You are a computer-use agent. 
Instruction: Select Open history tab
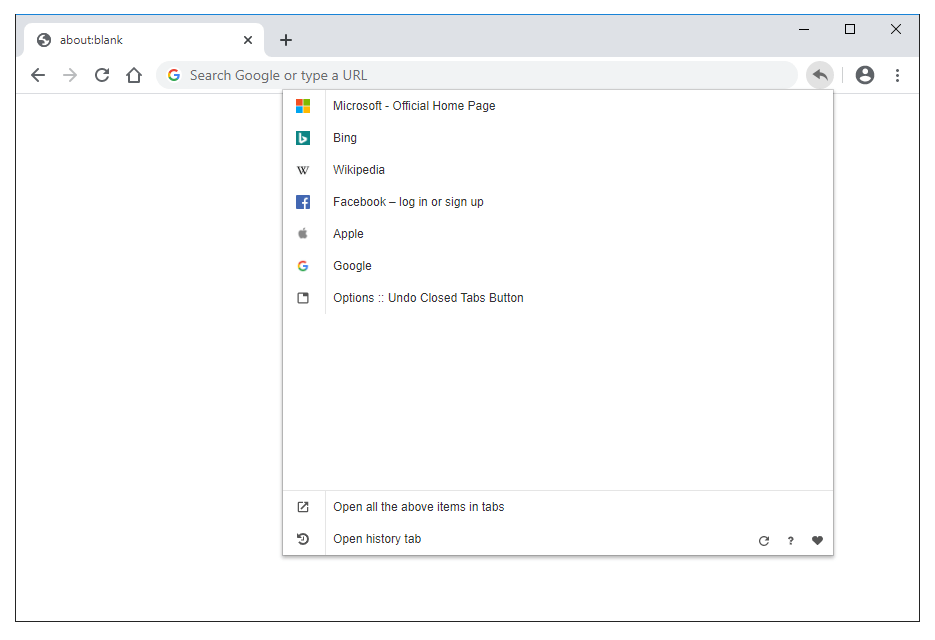pos(377,539)
